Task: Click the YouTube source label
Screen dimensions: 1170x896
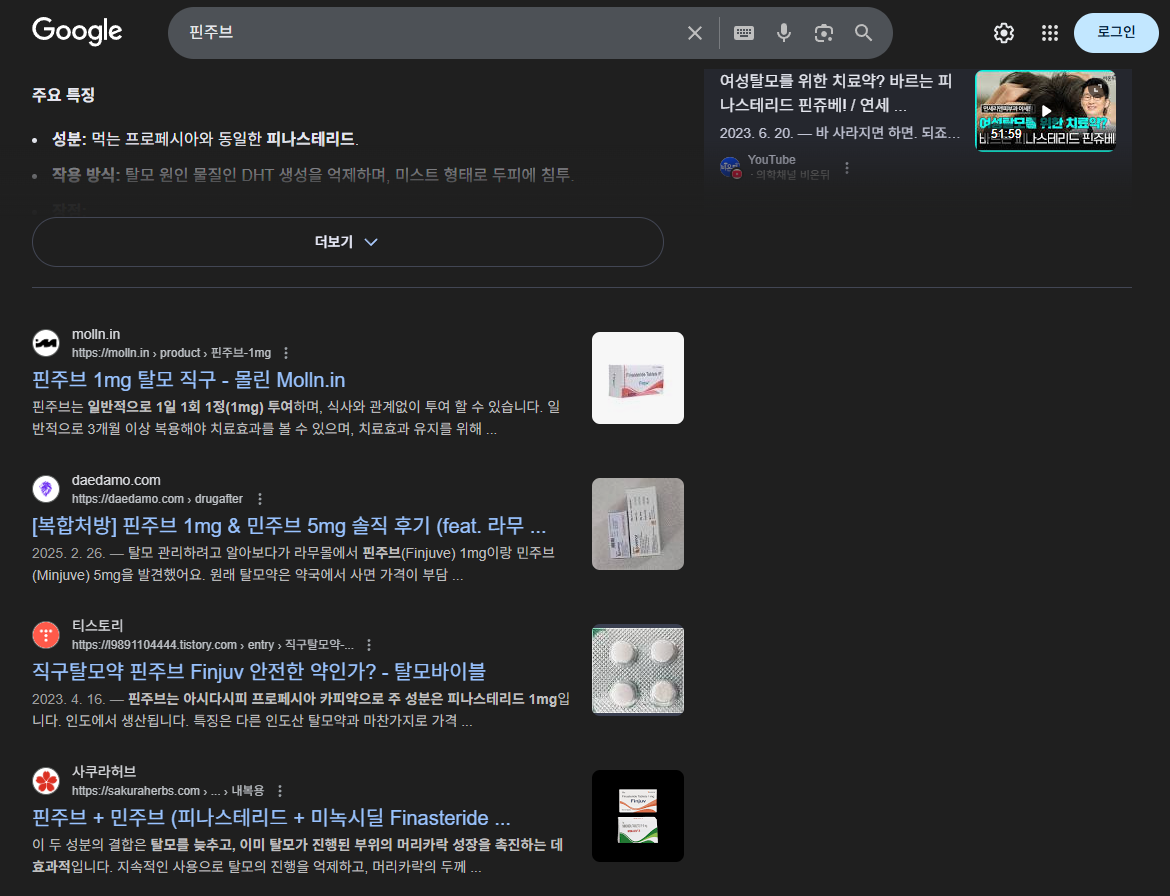Action: point(772,160)
